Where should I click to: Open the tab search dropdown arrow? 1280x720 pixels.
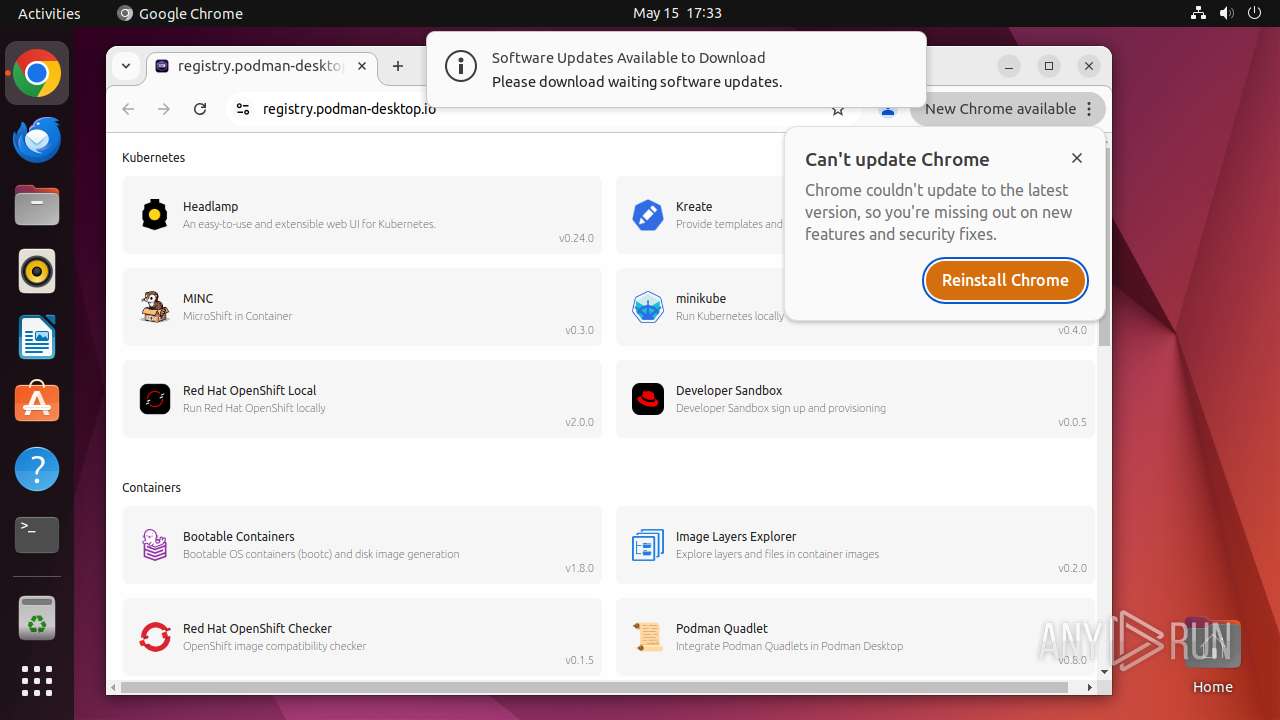point(126,66)
